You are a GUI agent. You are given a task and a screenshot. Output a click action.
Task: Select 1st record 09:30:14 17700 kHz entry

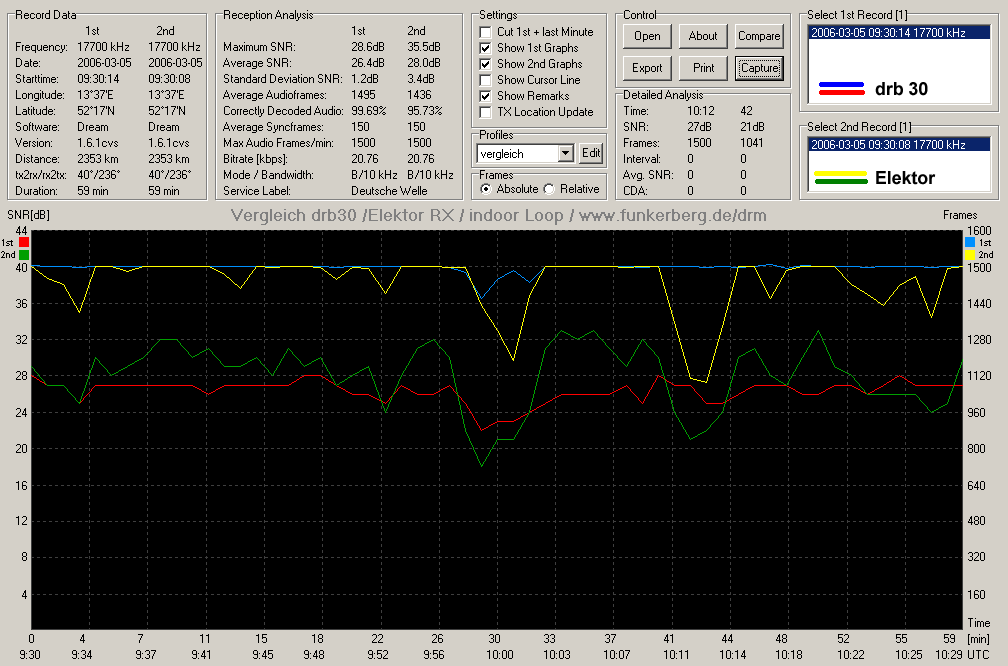[898, 33]
